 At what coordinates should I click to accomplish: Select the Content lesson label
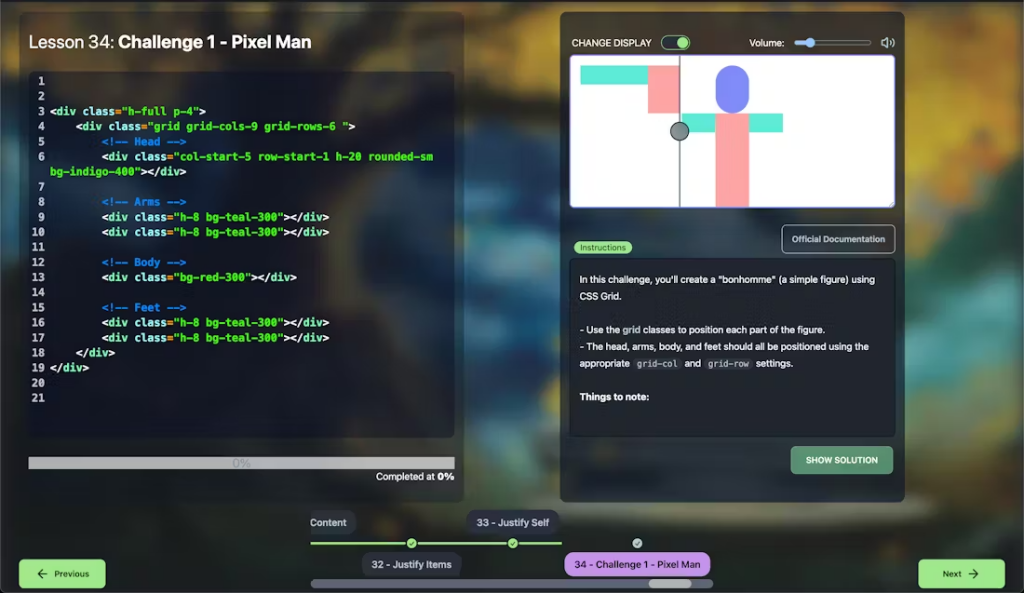tap(329, 522)
